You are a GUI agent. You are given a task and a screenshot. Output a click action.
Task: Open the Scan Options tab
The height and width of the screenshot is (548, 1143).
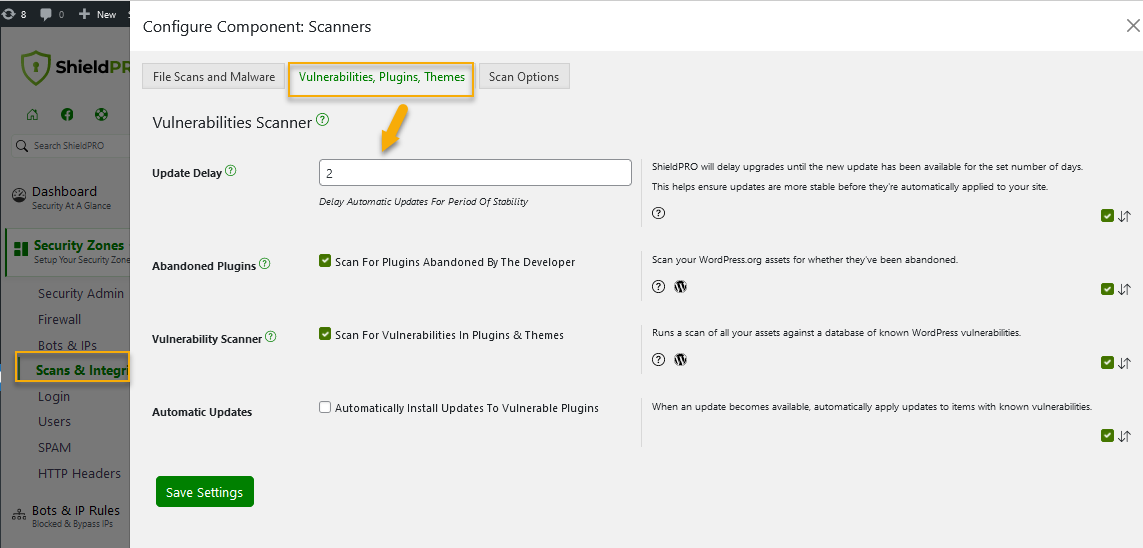click(x=524, y=77)
